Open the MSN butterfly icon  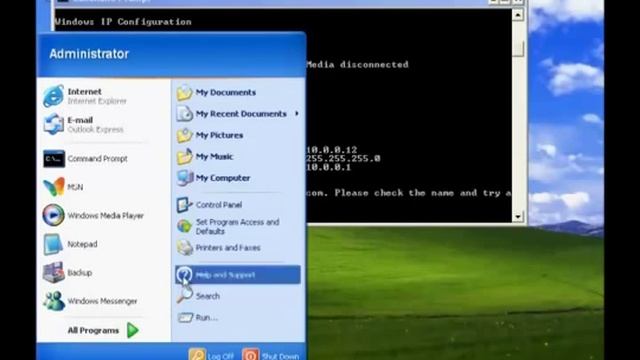53,187
